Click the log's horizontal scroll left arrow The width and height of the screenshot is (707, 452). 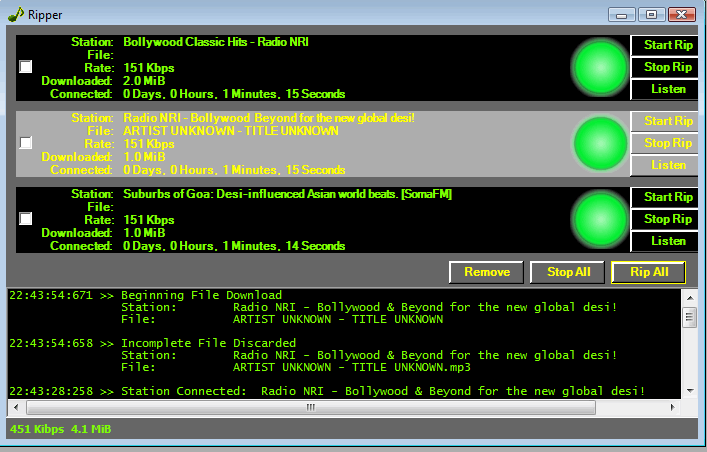click(x=16, y=407)
